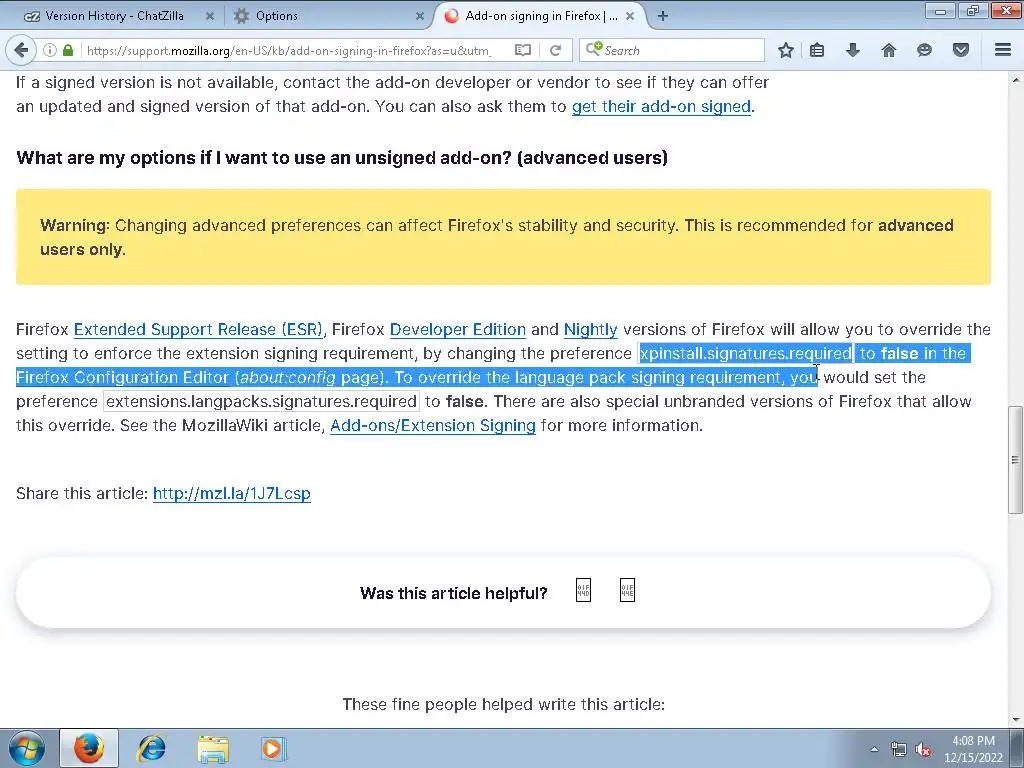This screenshot has width=1024, height=768.
Task: Open Windows Explorer from taskbar
Action: (x=213, y=749)
